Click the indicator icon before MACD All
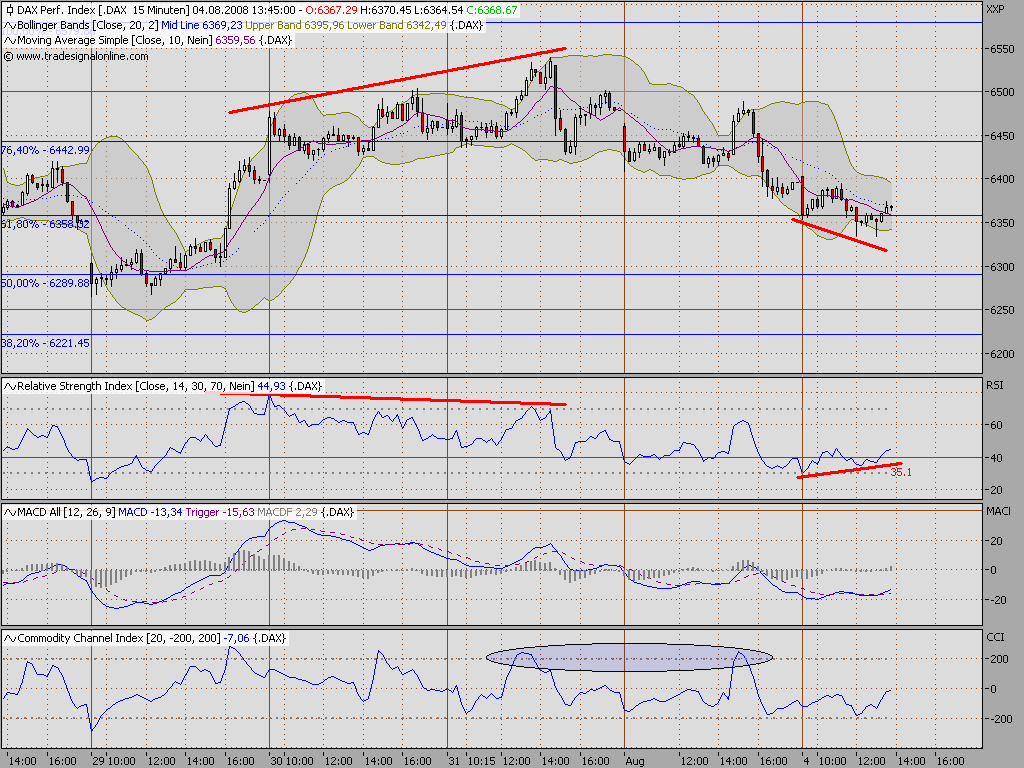 tap(10, 512)
